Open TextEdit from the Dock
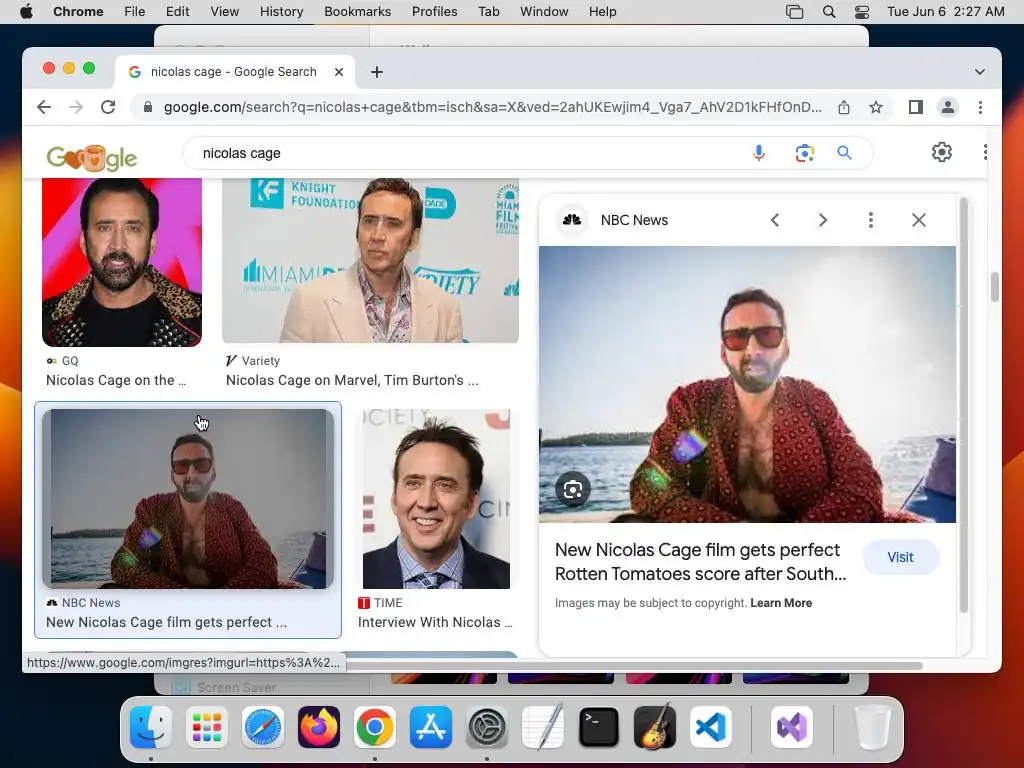Image resolution: width=1024 pixels, height=768 pixels. (543, 727)
